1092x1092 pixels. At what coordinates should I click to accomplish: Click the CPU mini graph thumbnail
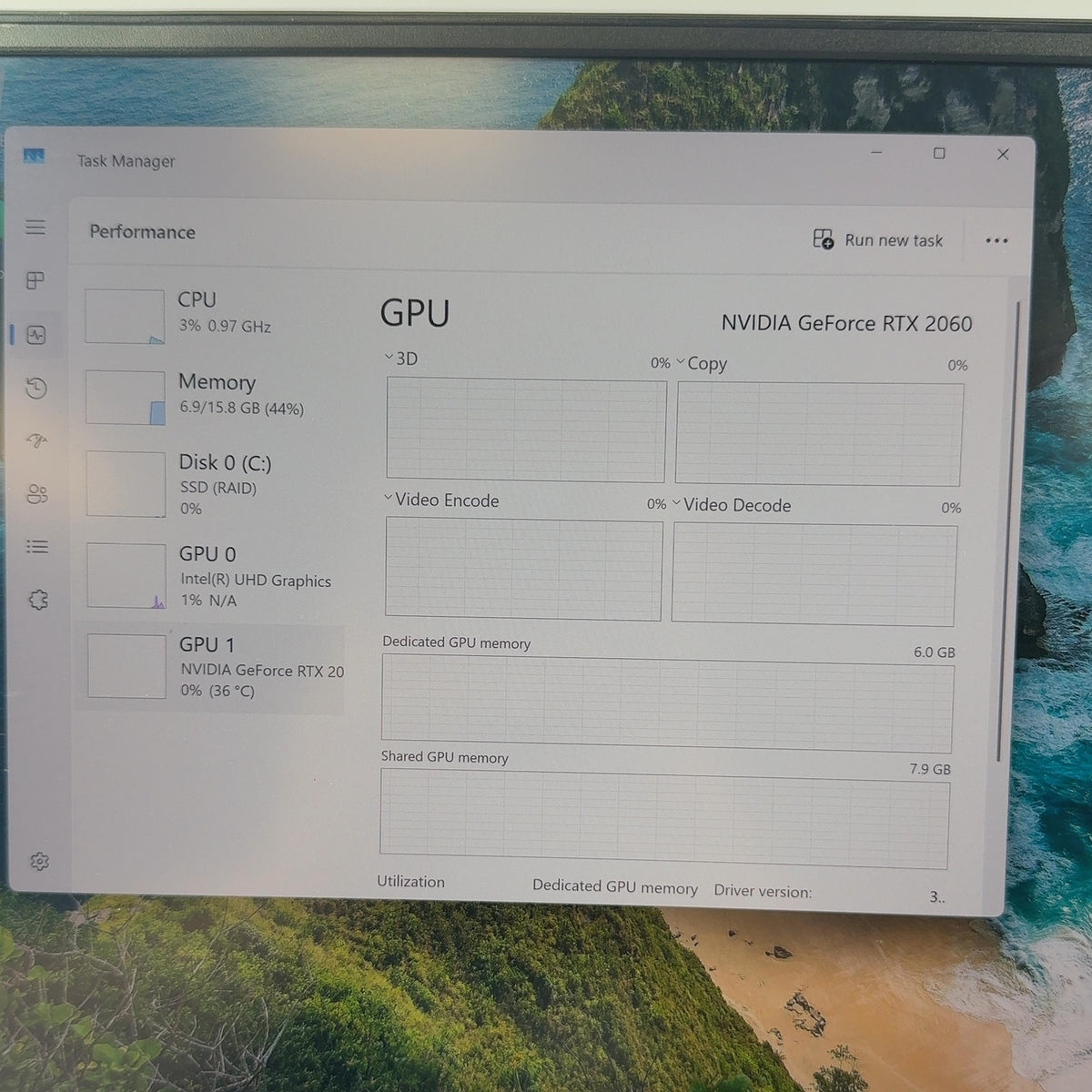pos(125,316)
